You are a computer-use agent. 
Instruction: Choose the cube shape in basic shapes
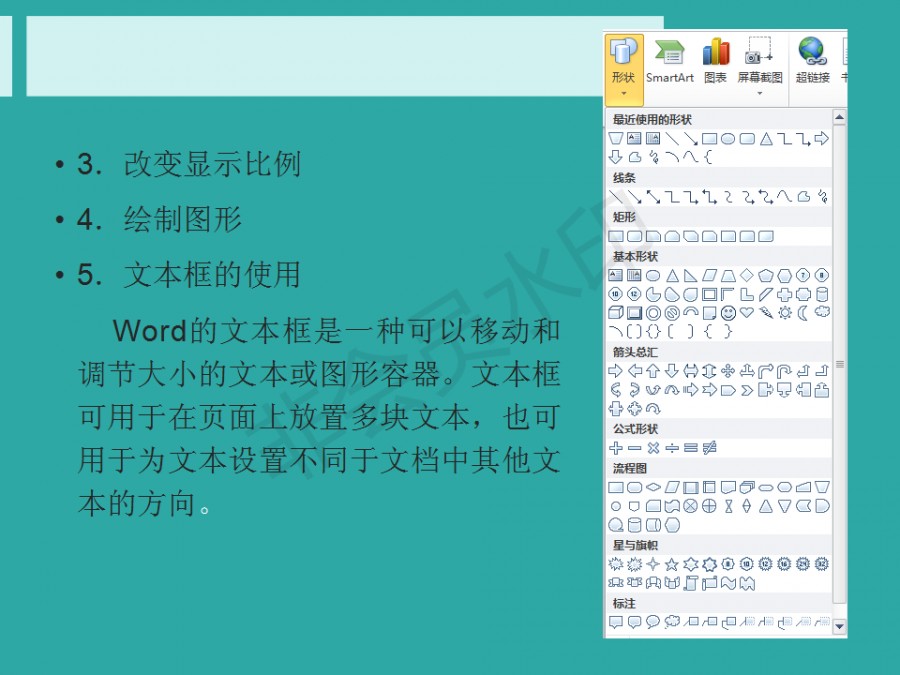click(616, 313)
